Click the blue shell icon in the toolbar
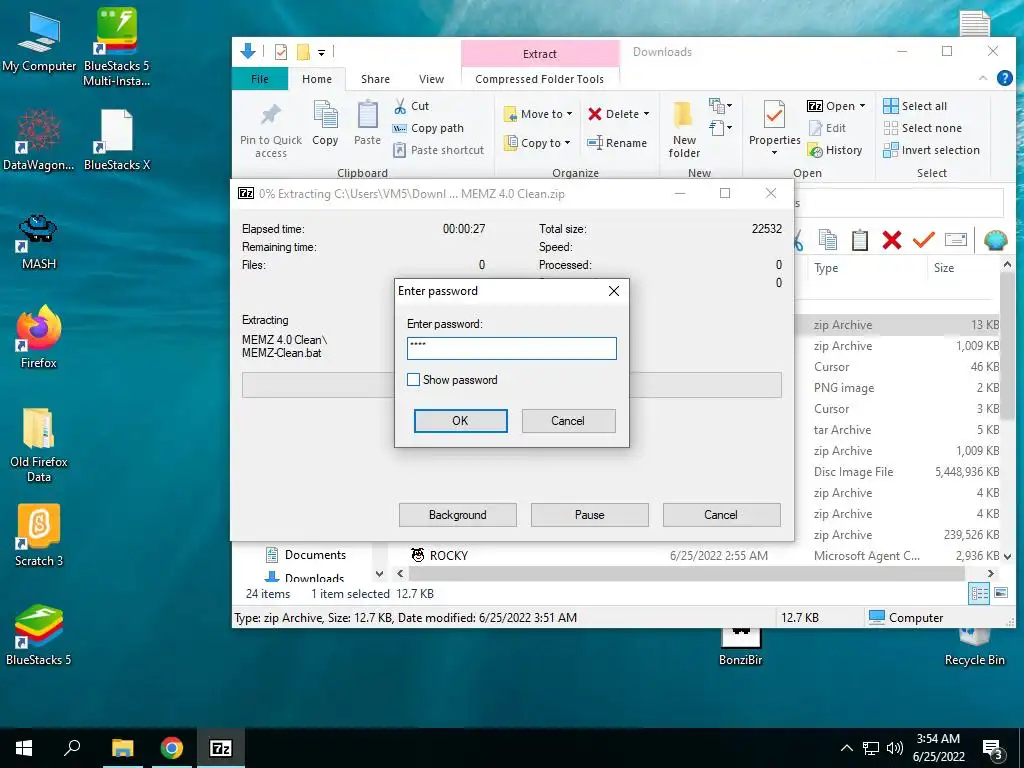Screen dimensions: 1024x768 [995, 240]
